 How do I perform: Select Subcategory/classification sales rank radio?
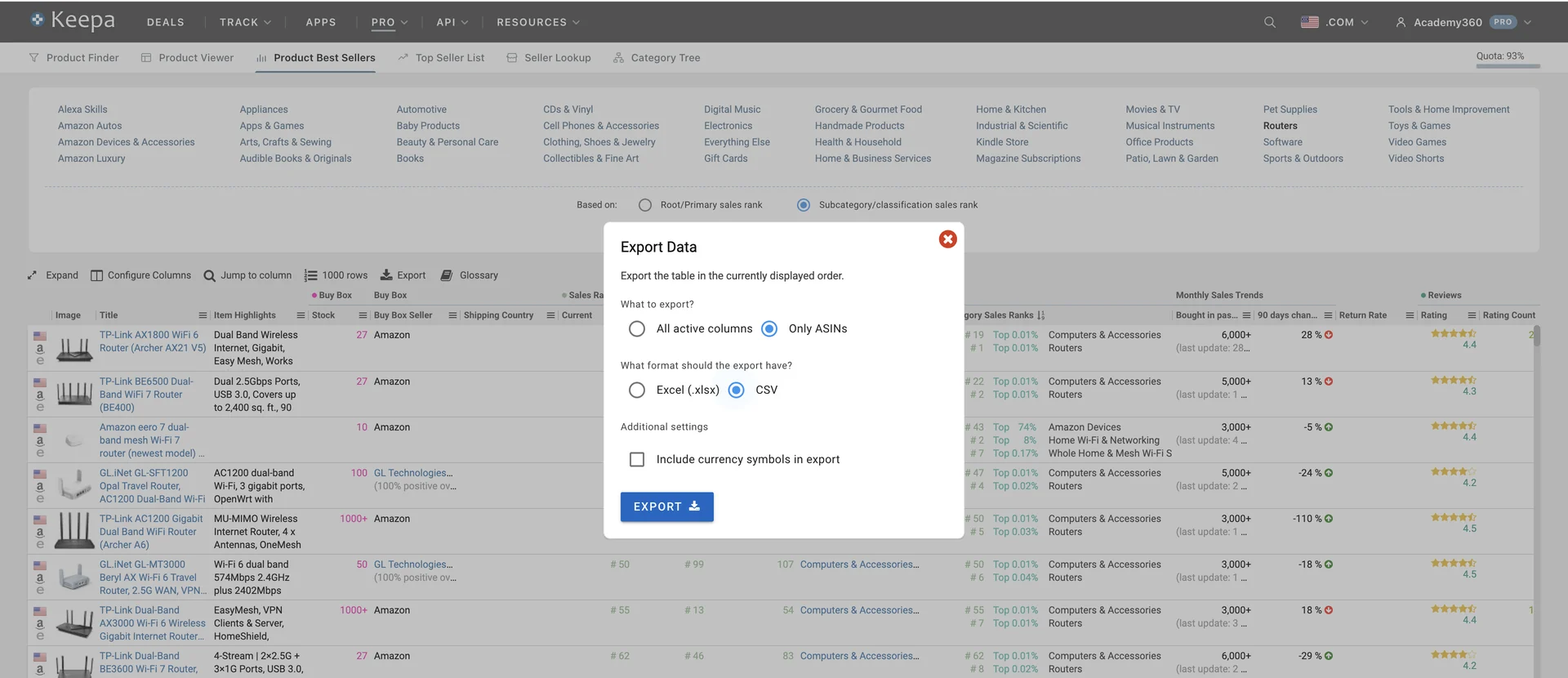[804, 205]
